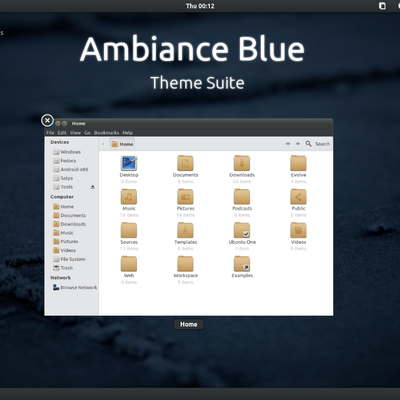Open the Music folder in main pane

click(129, 197)
